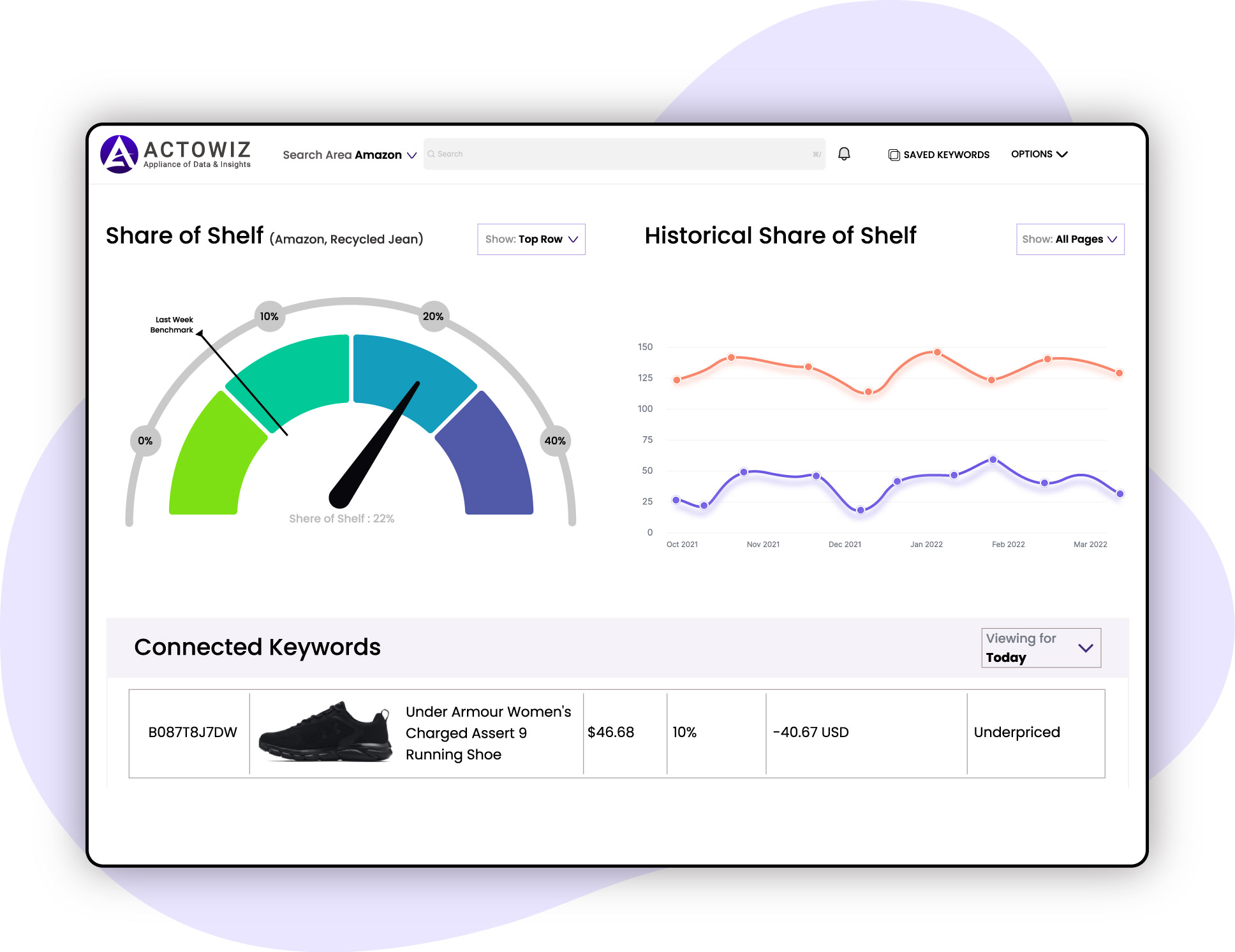Click the search magnifier icon
Image resolution: width=1235 pixels, height=952 pixels.
coord(431,154)
